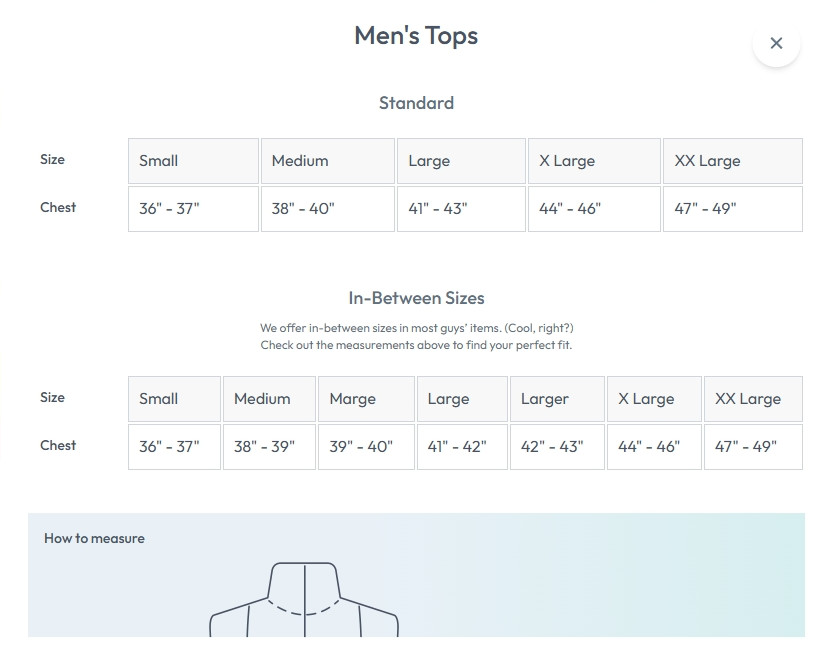
Task: Click the in-between sizes description text
Action: [x=416, y=336]
